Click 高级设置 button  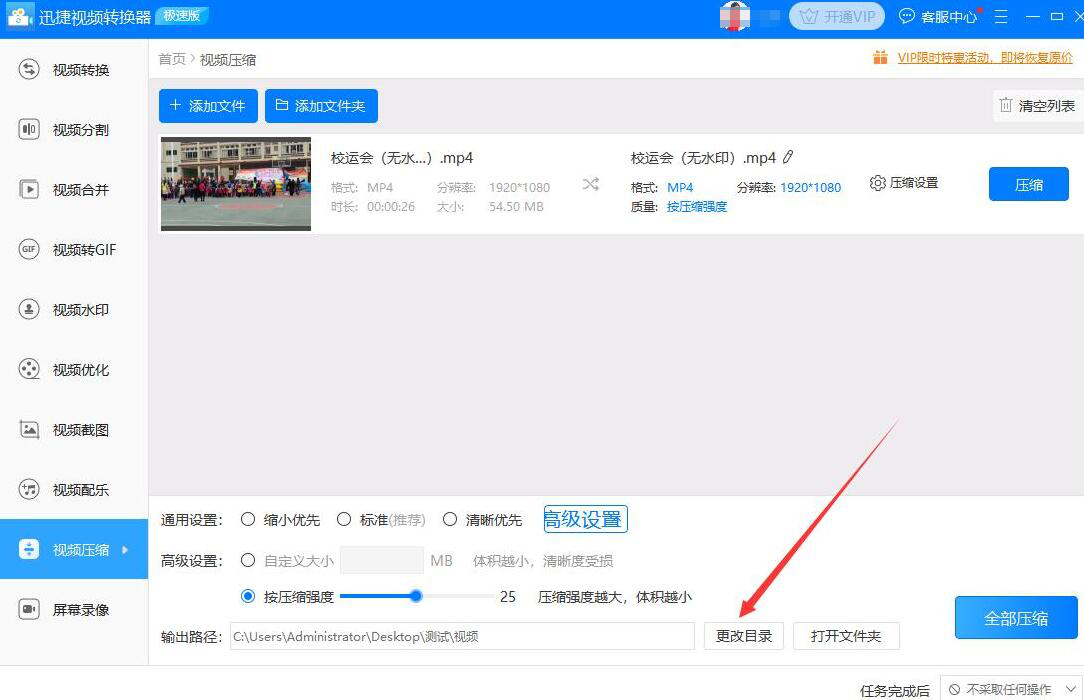click(x=585, y=519)
